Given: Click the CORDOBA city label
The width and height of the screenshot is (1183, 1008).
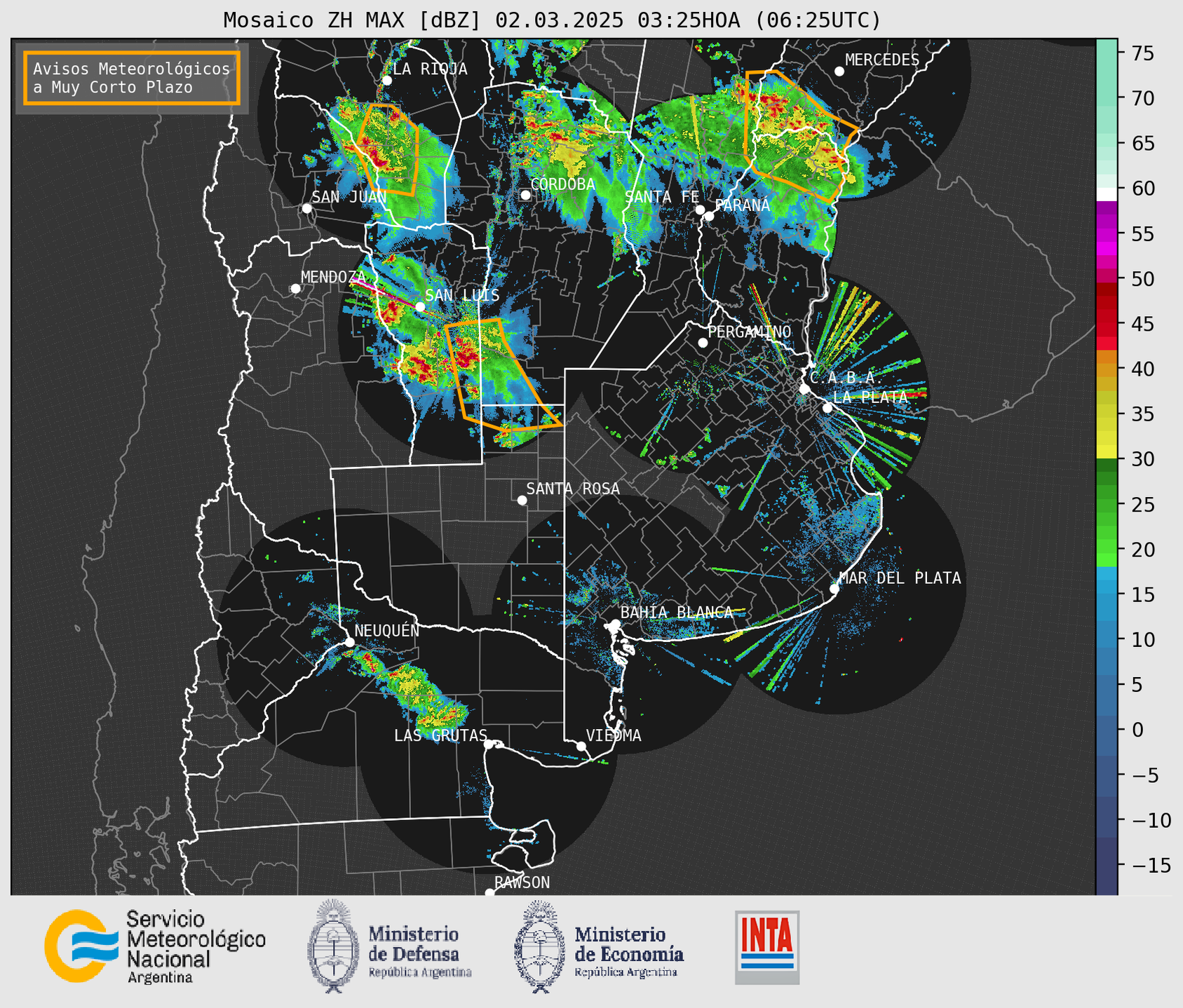Looking at the screenshot, I should tap(562, 184).
